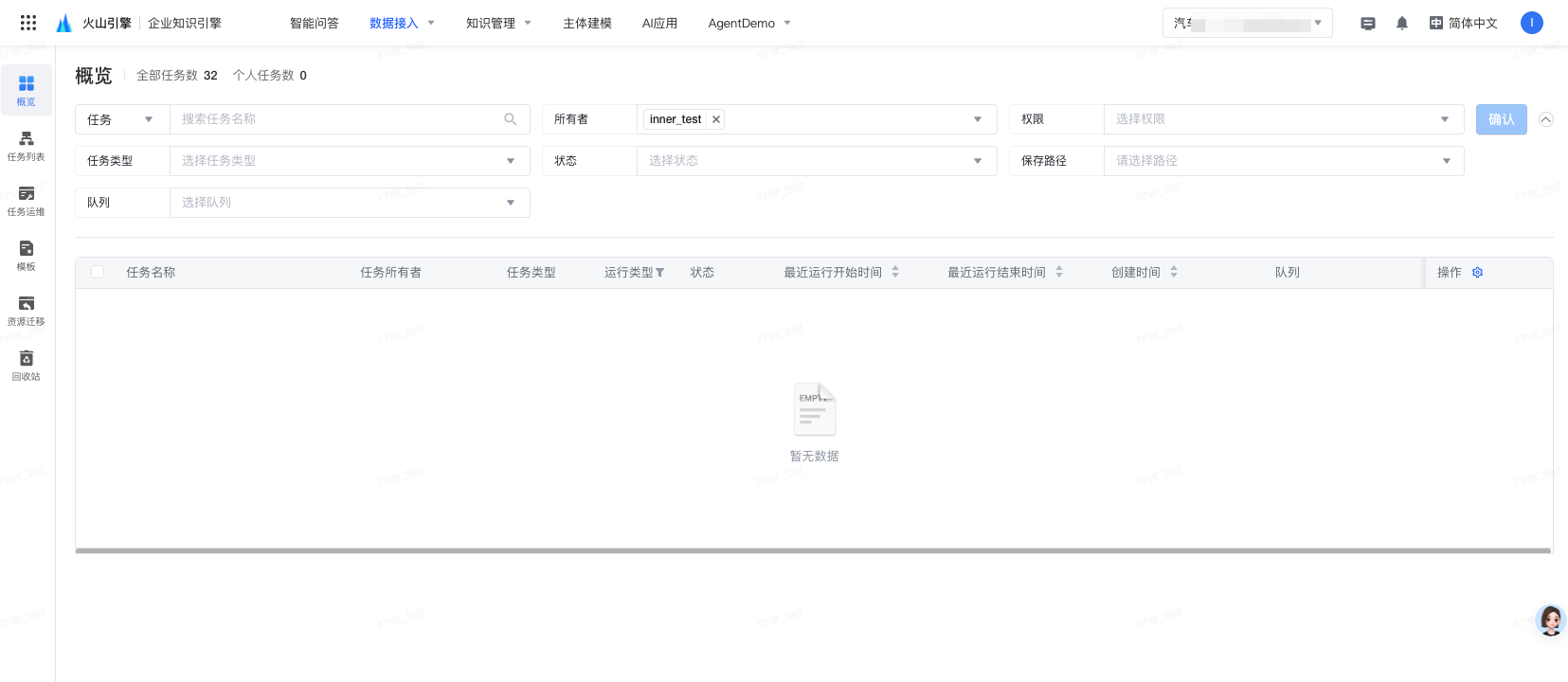
Task: Click the 任务类型 column header
Action: [x=532, y=273]
